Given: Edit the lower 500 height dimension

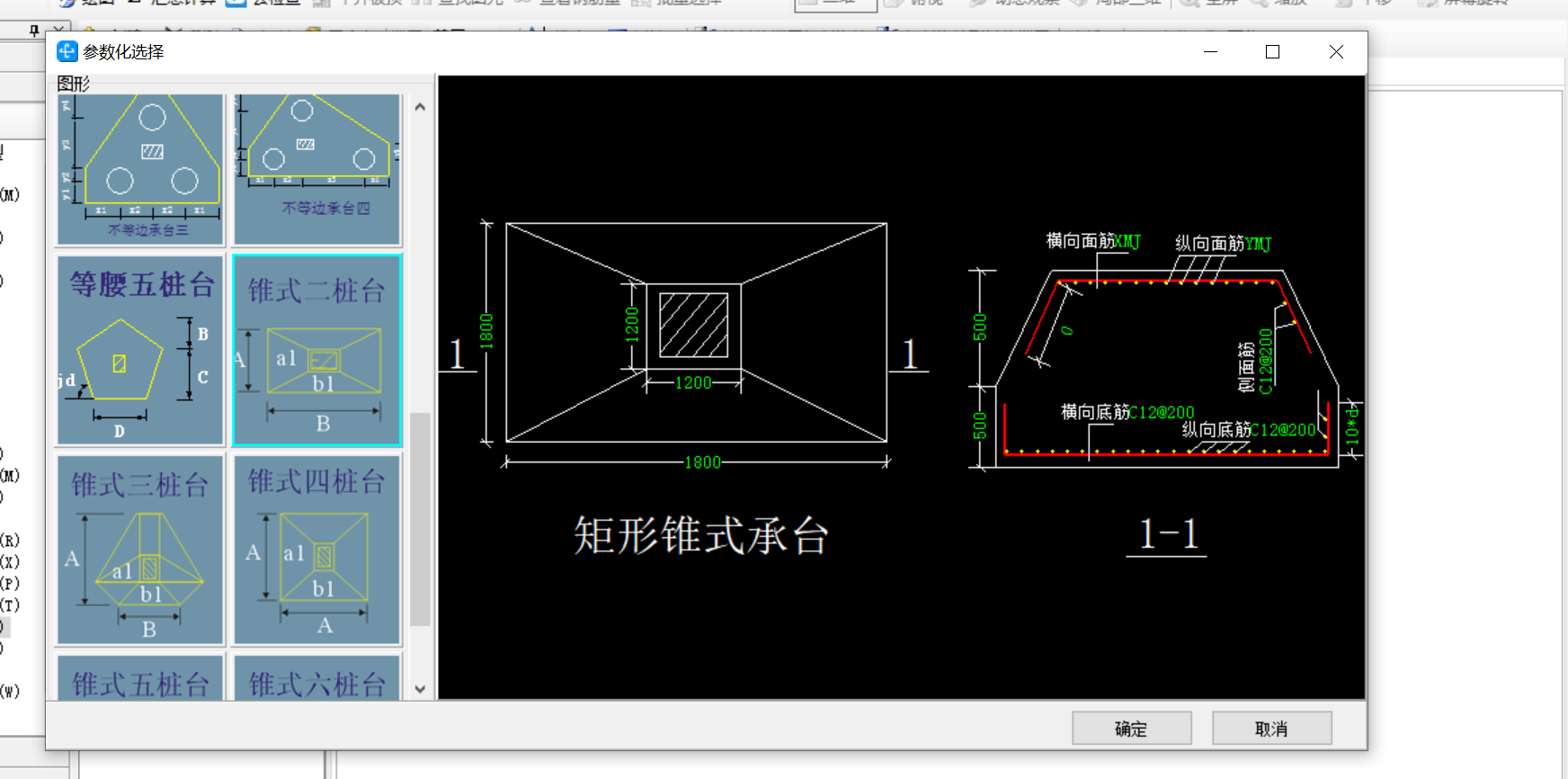Looking at the screenshot, I should 980,425.
